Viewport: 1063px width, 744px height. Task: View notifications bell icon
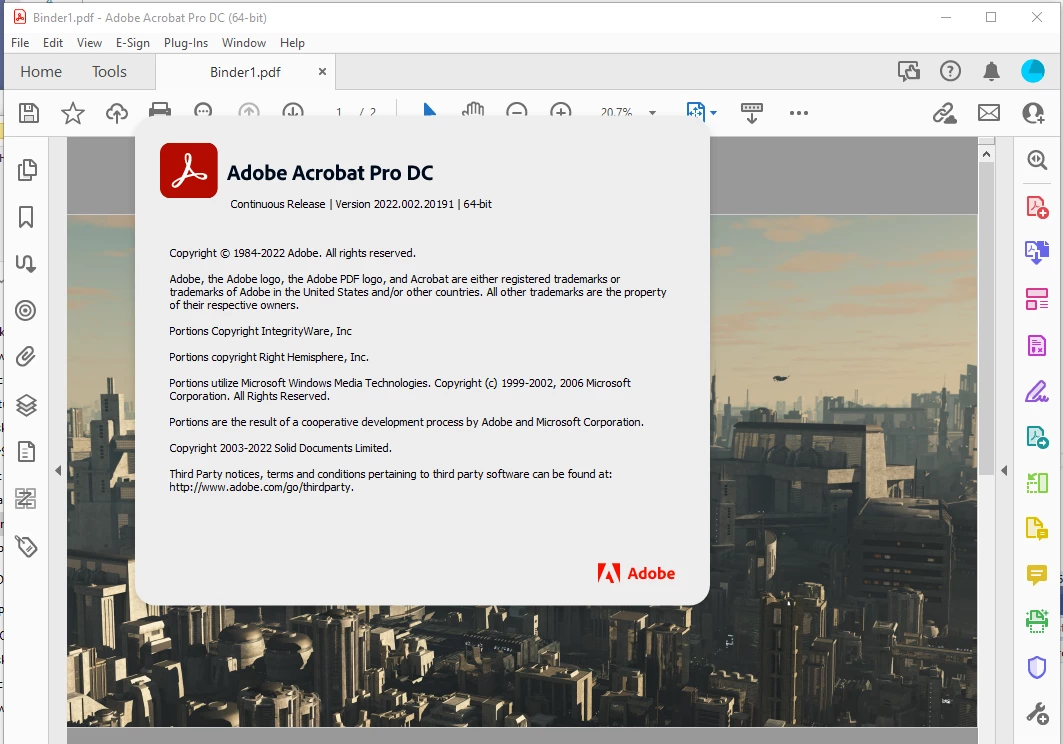click(991, 71)
